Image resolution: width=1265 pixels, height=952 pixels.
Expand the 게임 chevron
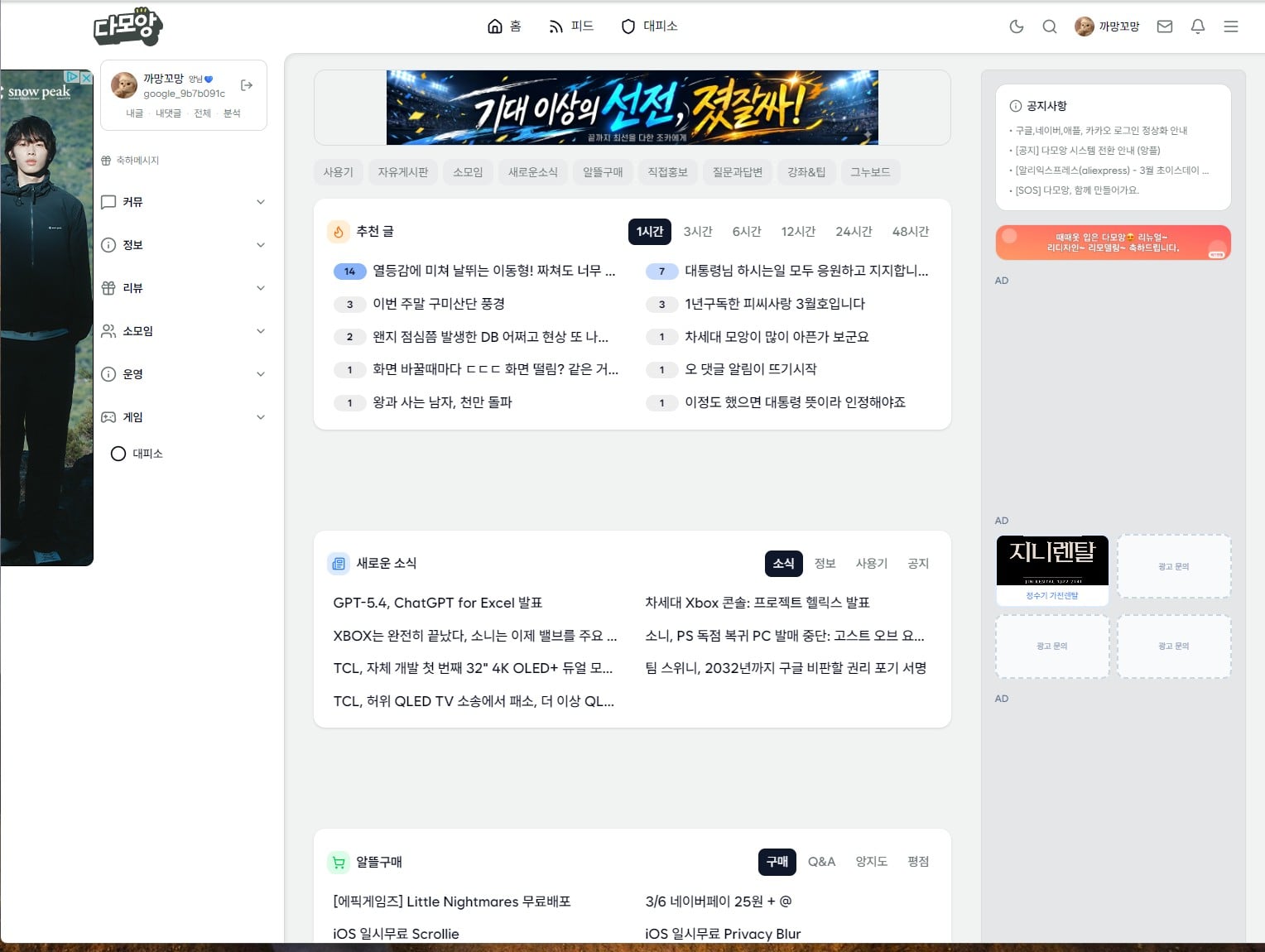click(261, 417)
